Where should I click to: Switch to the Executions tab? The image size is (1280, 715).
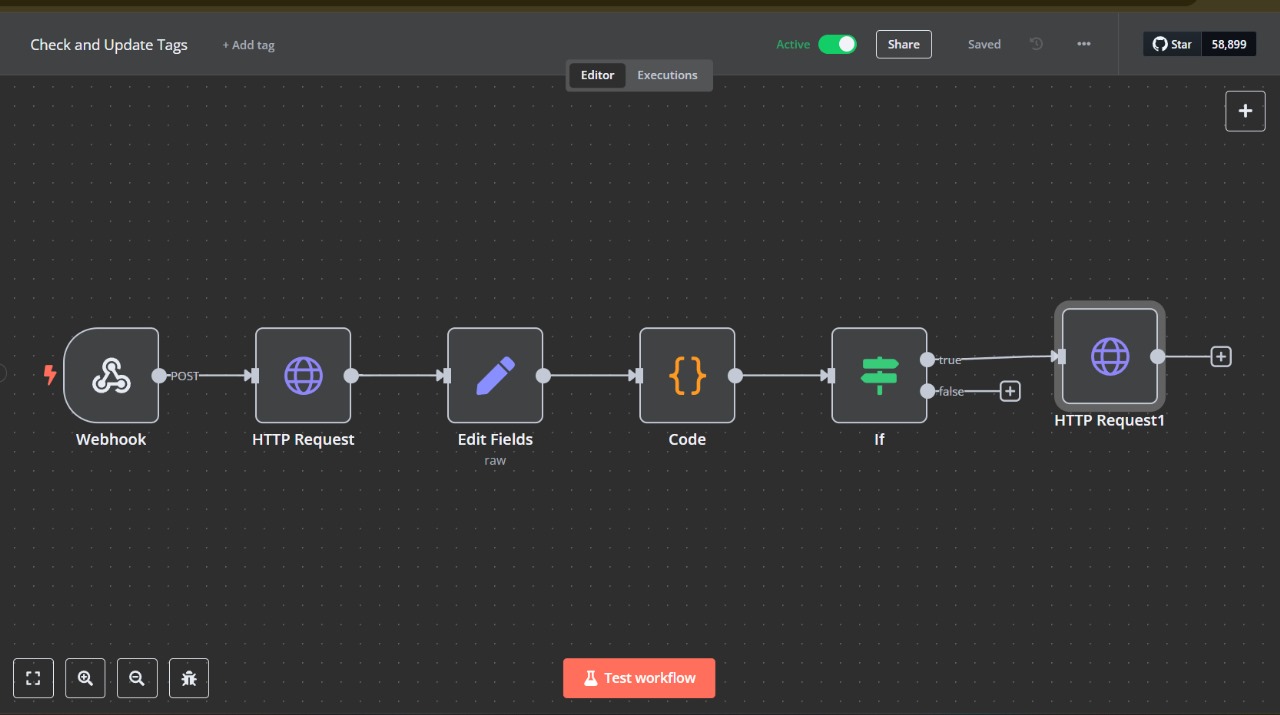click(667, 74)
